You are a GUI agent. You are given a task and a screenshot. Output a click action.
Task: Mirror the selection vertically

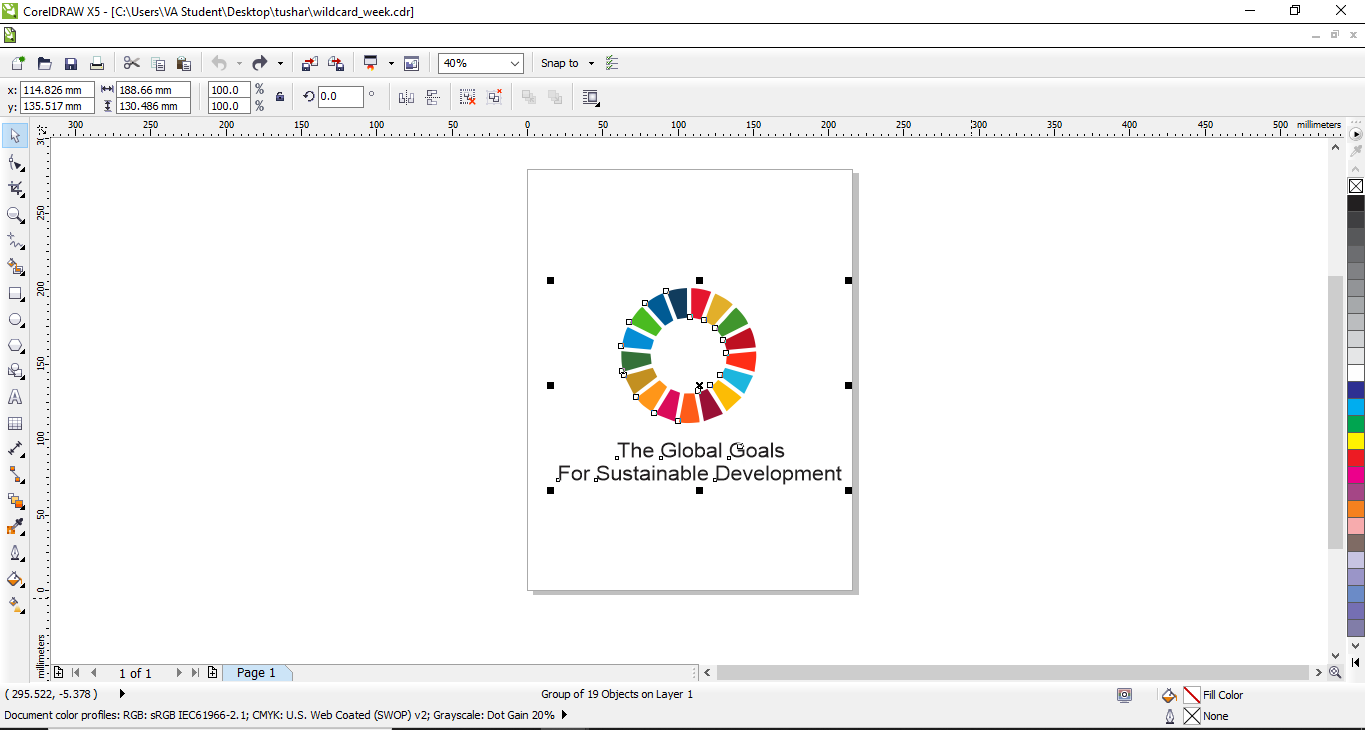click(x=433, y=97)
